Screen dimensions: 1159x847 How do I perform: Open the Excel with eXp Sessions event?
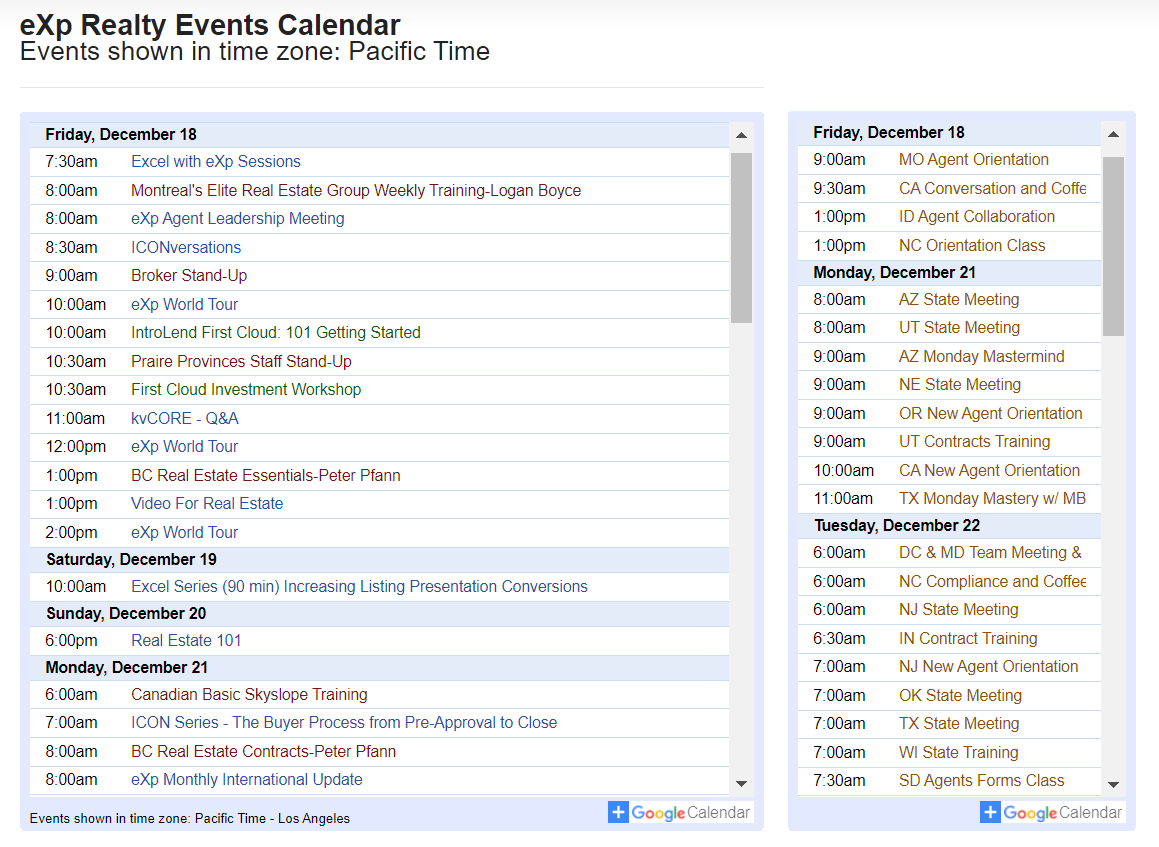pyautogui.click(x=216, y=162)
